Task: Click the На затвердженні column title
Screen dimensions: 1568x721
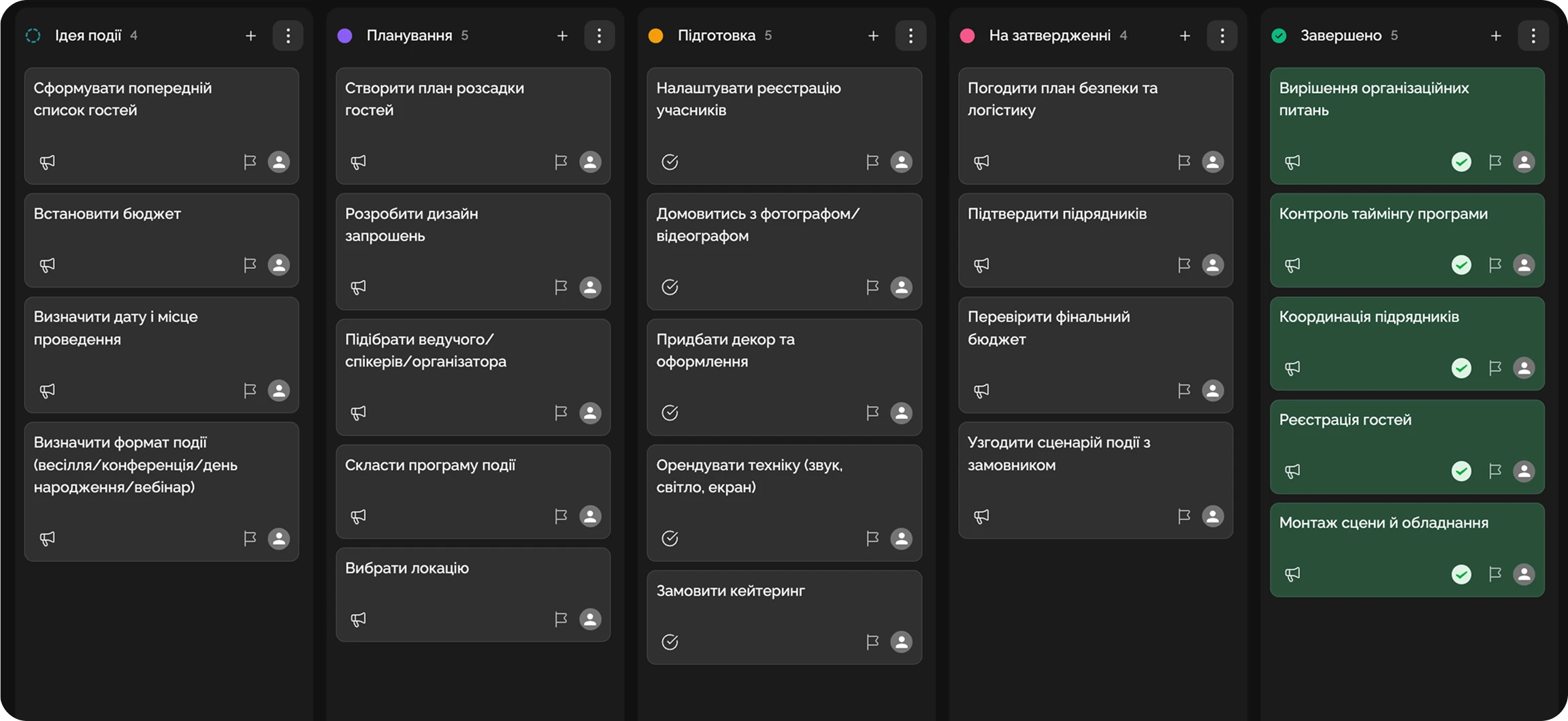Action: (1049, 35)
